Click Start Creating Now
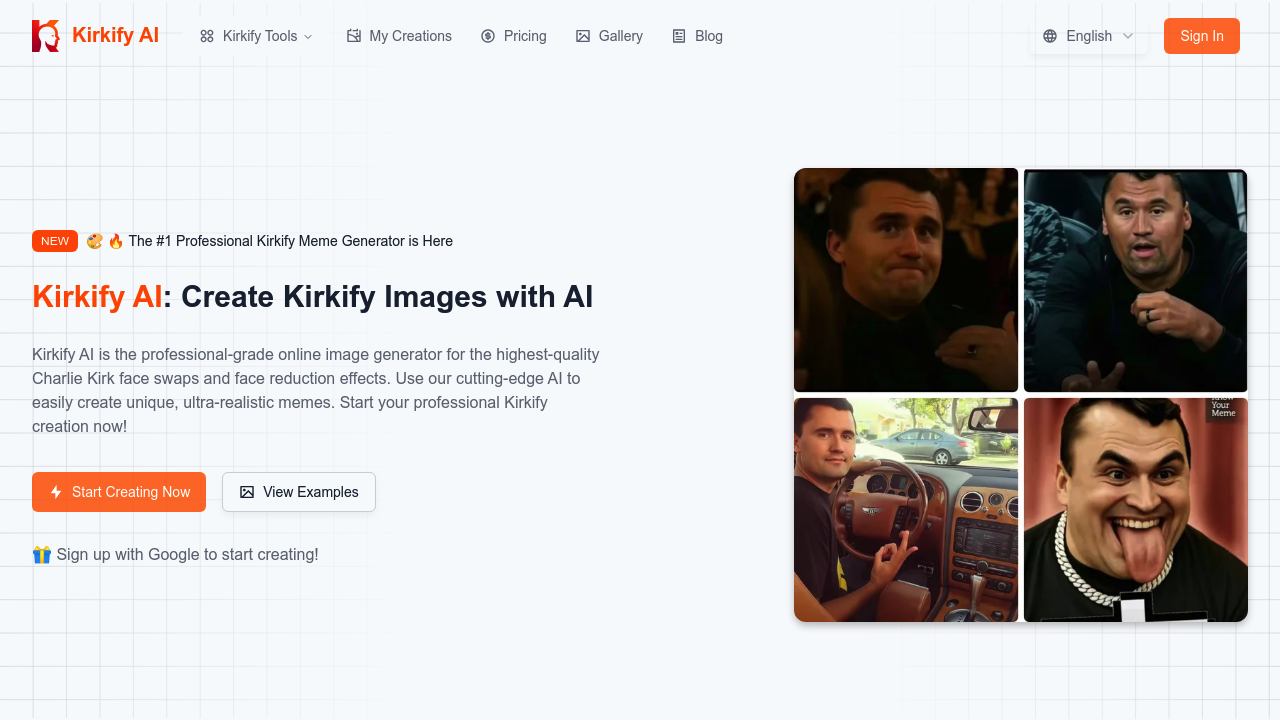 click(x=119, y=491)
